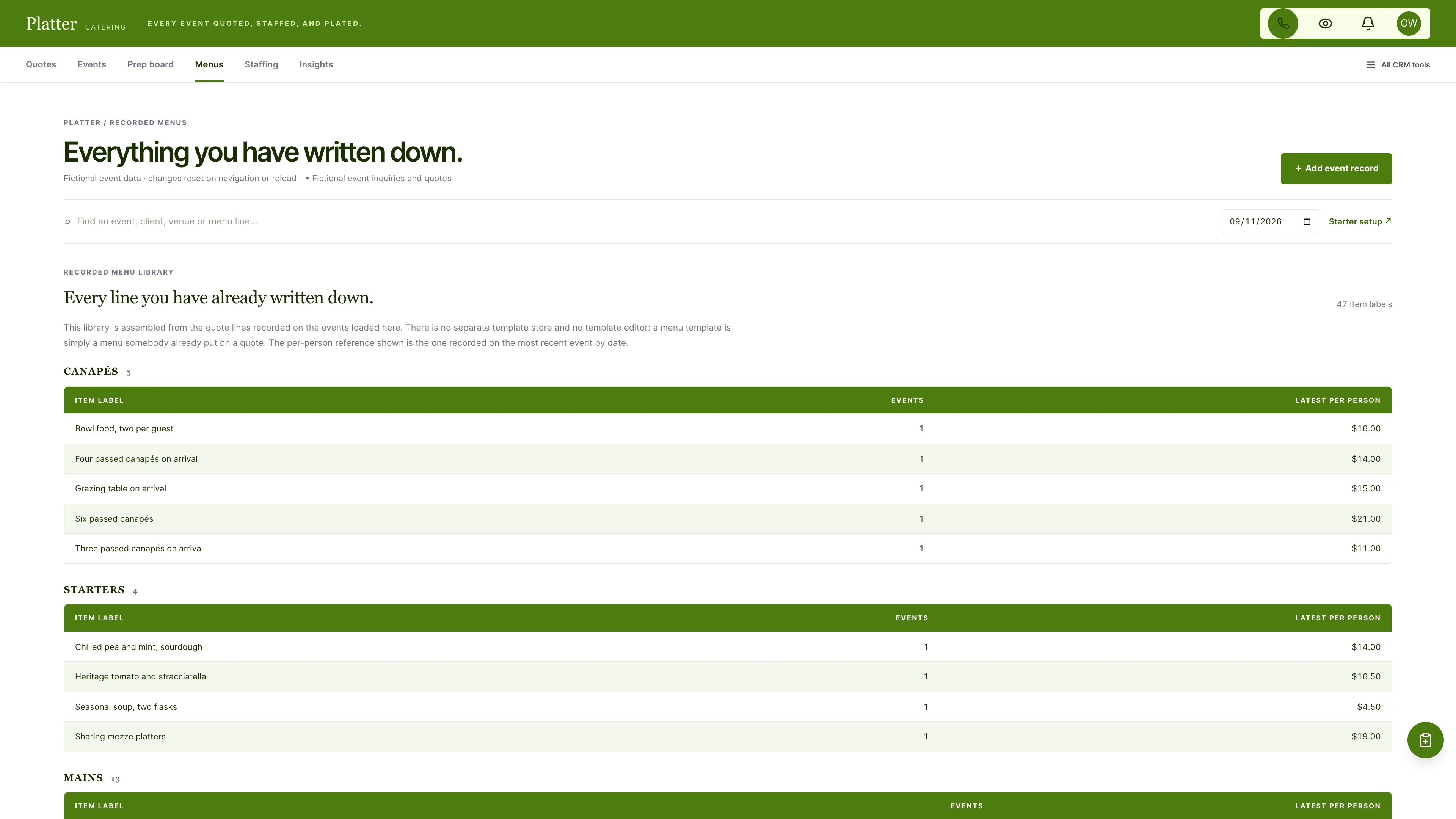1456x819 pixels.
Task: Click the 09/11/2026 date input
Action: tap(1270, 221)
